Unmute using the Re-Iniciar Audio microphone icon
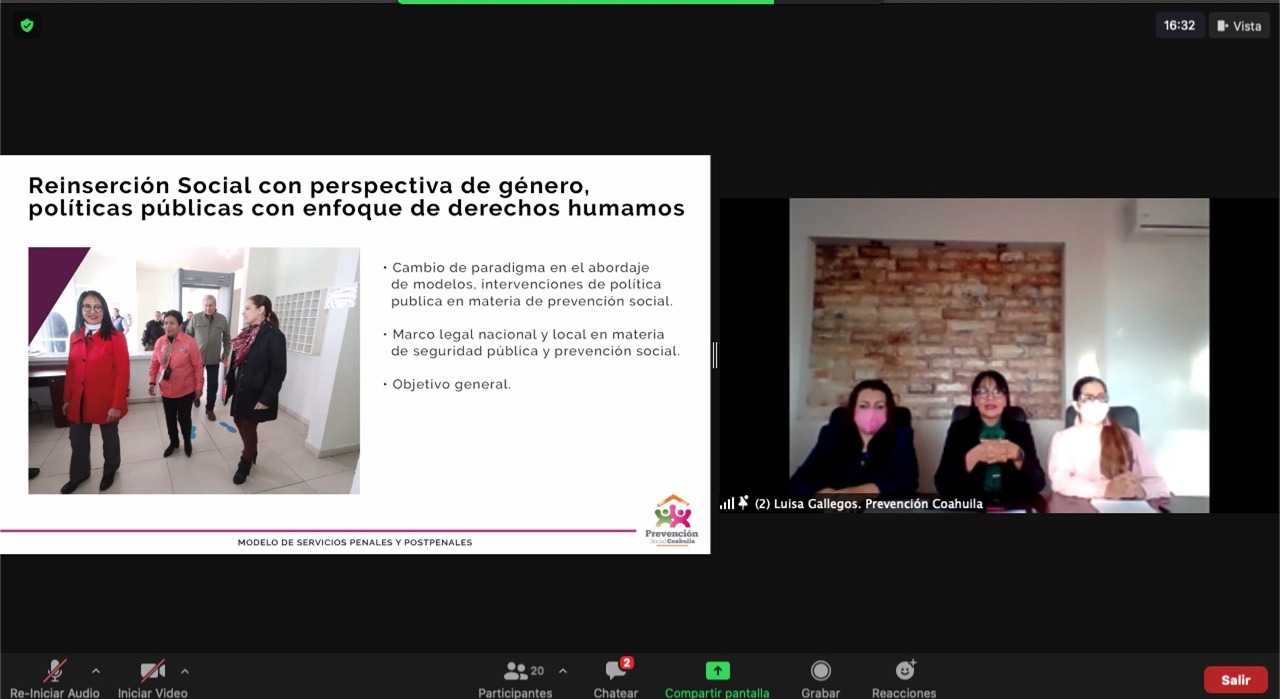1280x699 pixels. tap(54, 671)
